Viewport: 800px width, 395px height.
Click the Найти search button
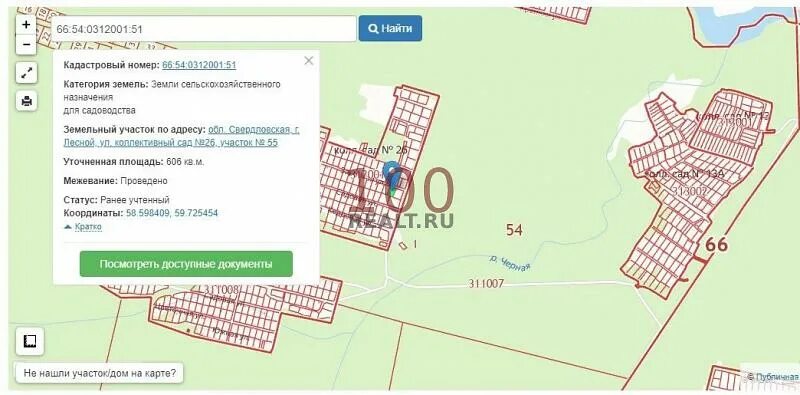pos(390,29)
